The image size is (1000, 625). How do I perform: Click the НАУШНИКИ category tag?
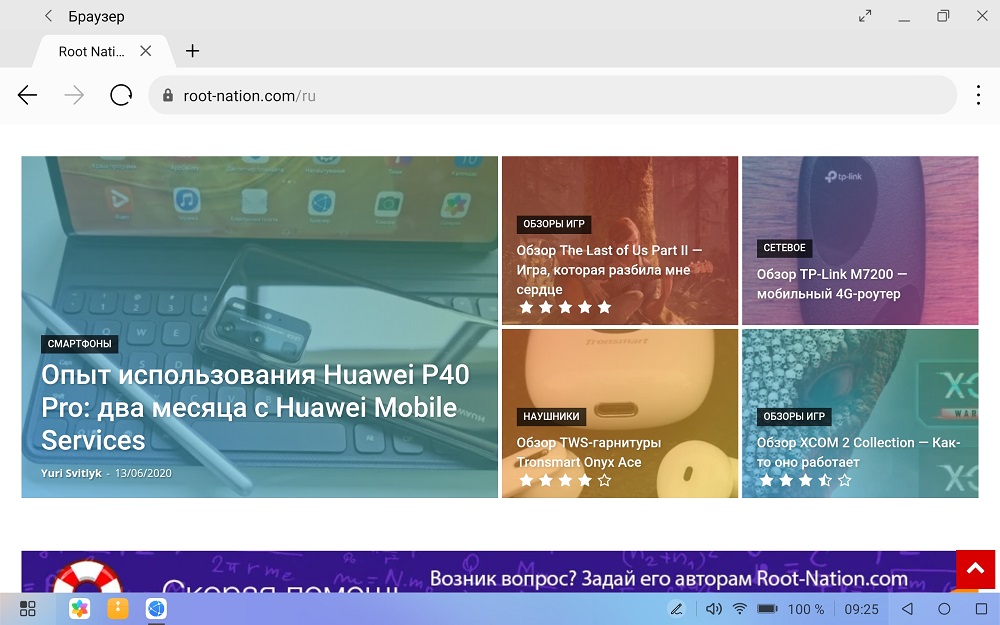[x=551, y=416]
